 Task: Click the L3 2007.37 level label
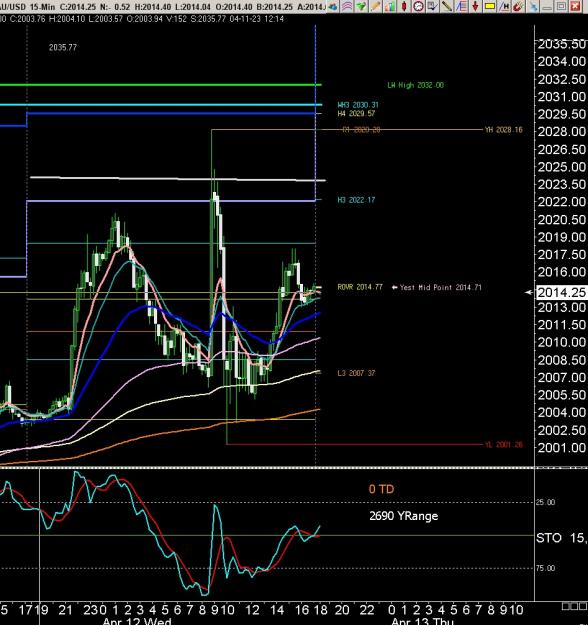[x=356, y=373]
